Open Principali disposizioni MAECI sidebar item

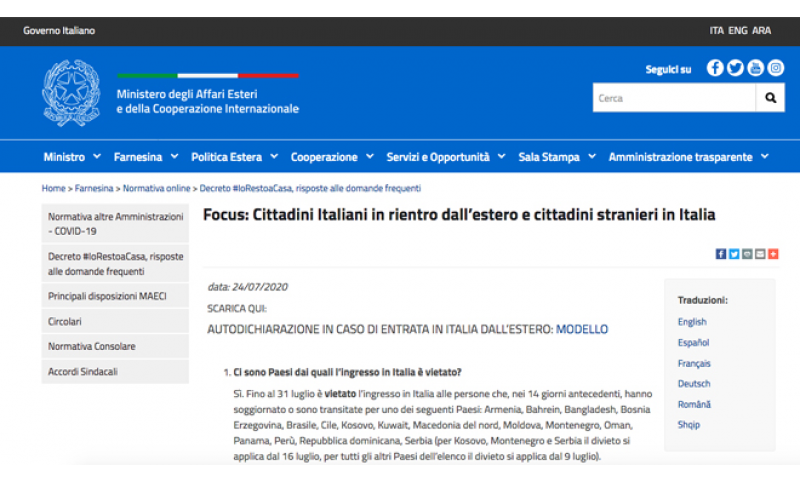click(x=115, y=296)
